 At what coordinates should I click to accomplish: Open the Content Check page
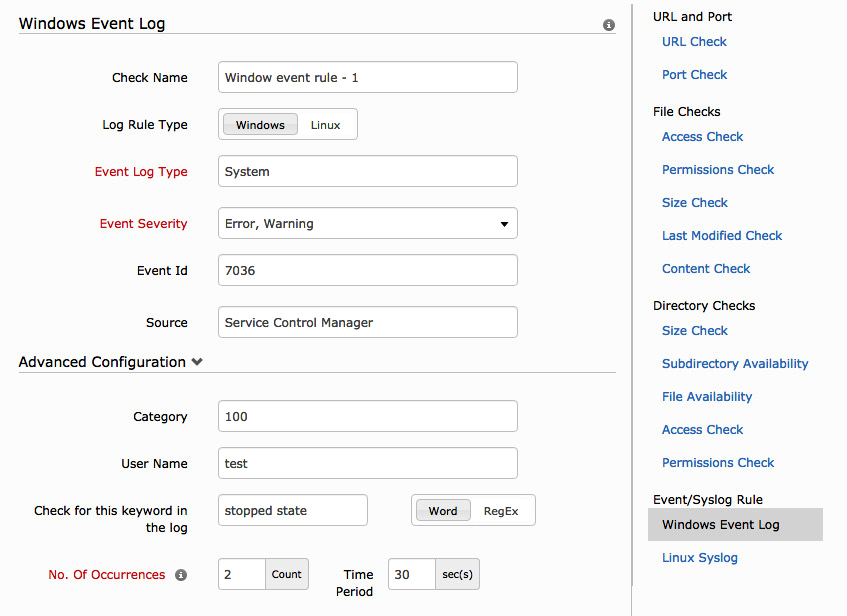coord(706,268)
